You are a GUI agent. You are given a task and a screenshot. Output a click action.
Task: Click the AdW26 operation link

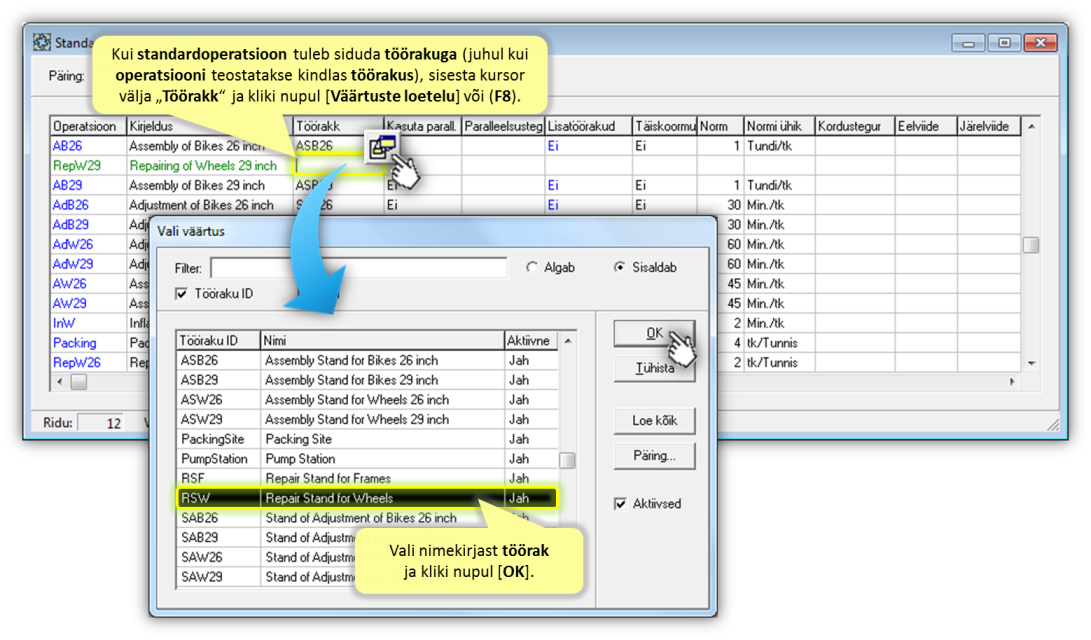point(73,245)
